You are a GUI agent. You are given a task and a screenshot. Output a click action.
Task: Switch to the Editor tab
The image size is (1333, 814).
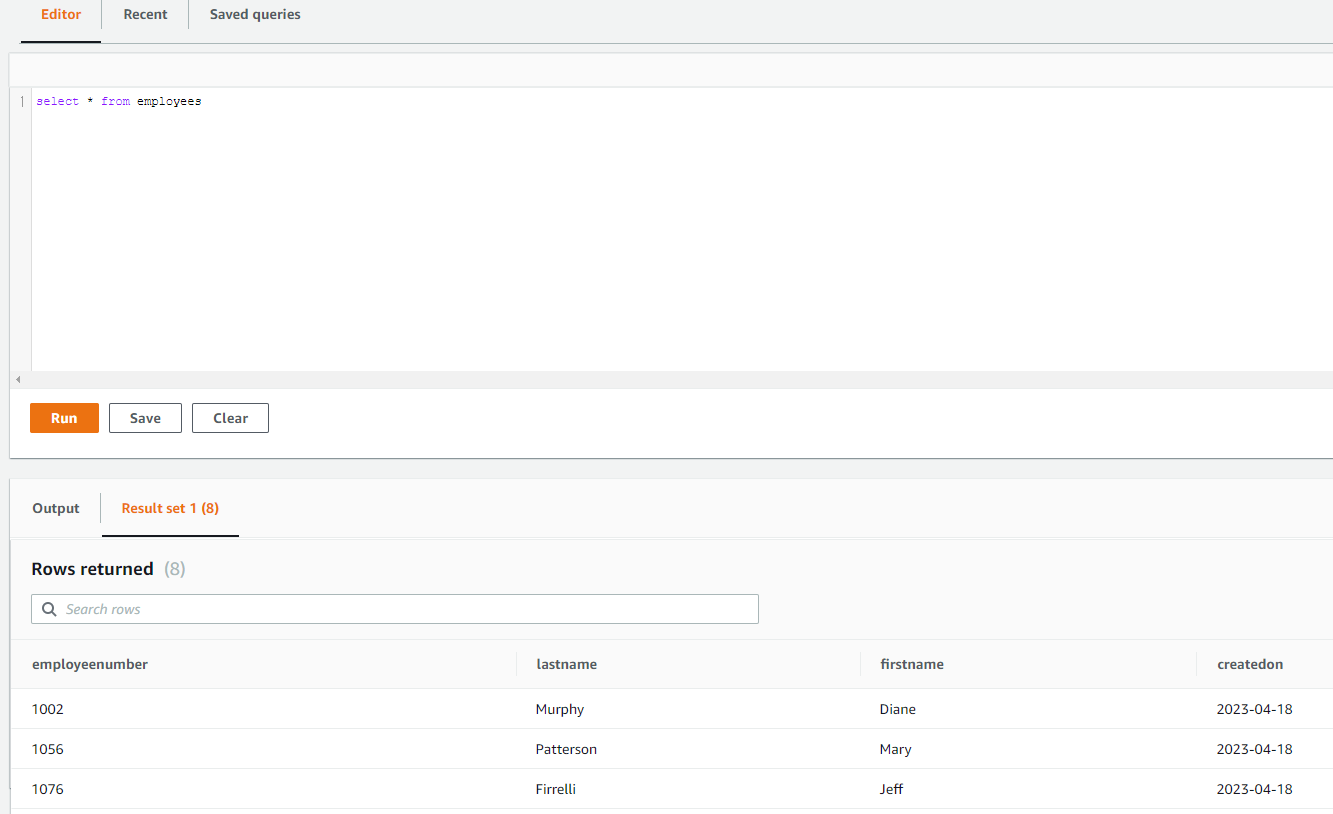coord(61,15)
